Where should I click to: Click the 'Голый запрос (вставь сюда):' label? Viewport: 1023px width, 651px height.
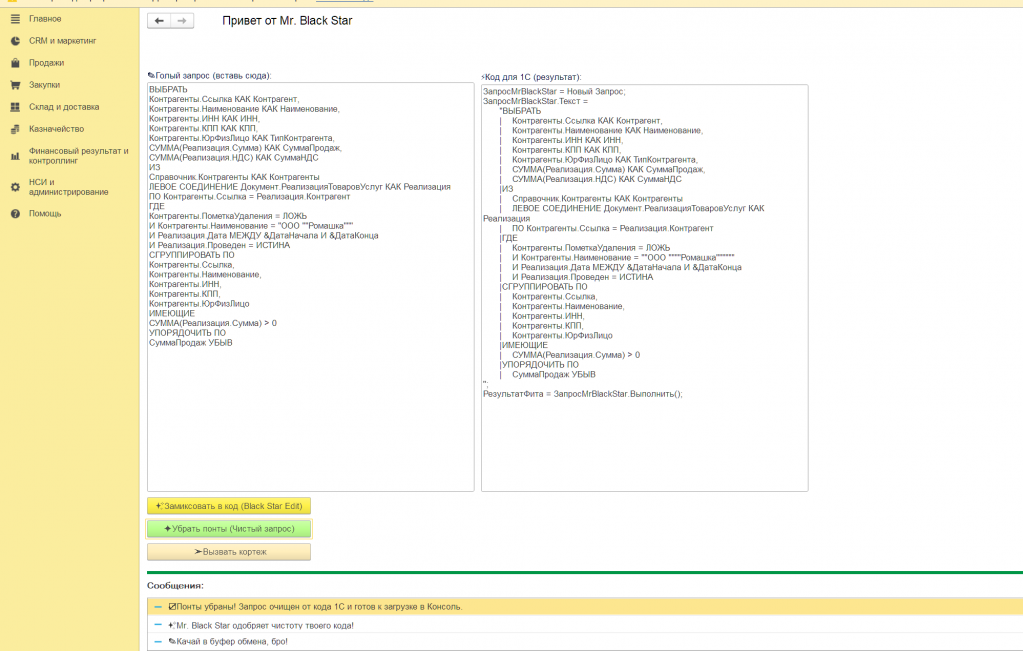coord(209,76)
